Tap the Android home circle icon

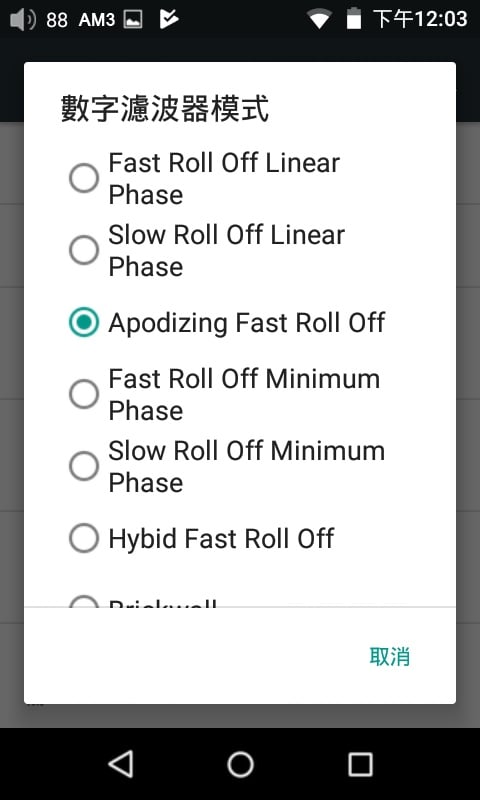(x=240, y=764)
